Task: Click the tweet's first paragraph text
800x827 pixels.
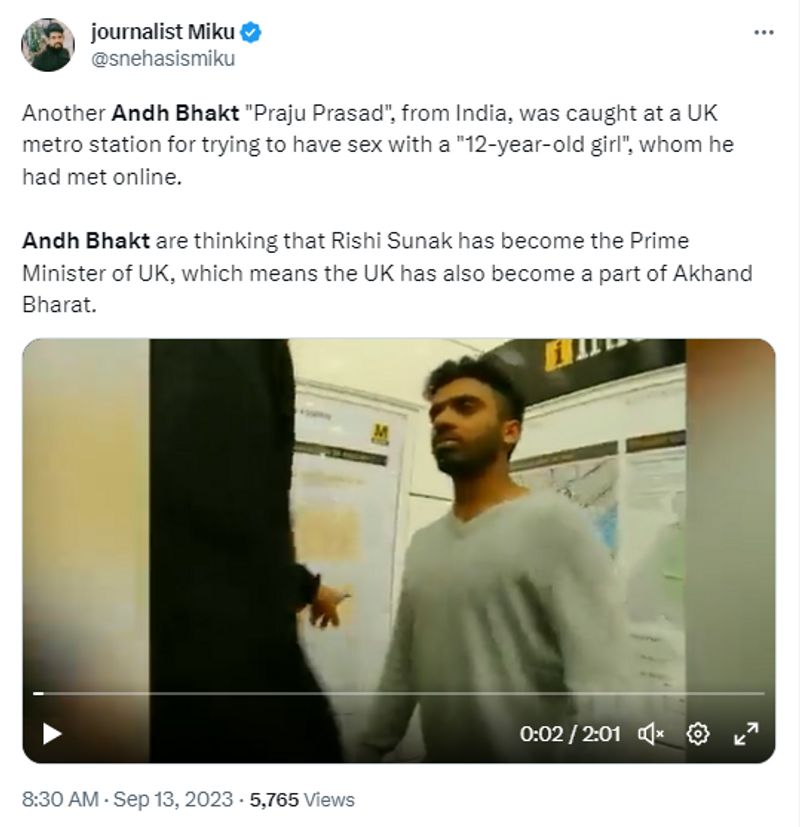Action: (378, 145)
